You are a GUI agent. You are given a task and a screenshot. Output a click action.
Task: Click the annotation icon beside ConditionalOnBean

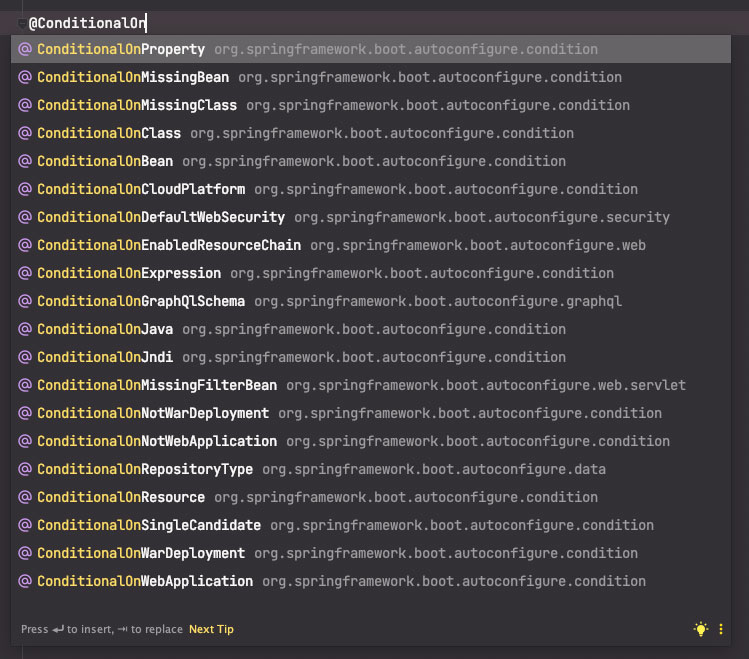[x=25, y=161]
